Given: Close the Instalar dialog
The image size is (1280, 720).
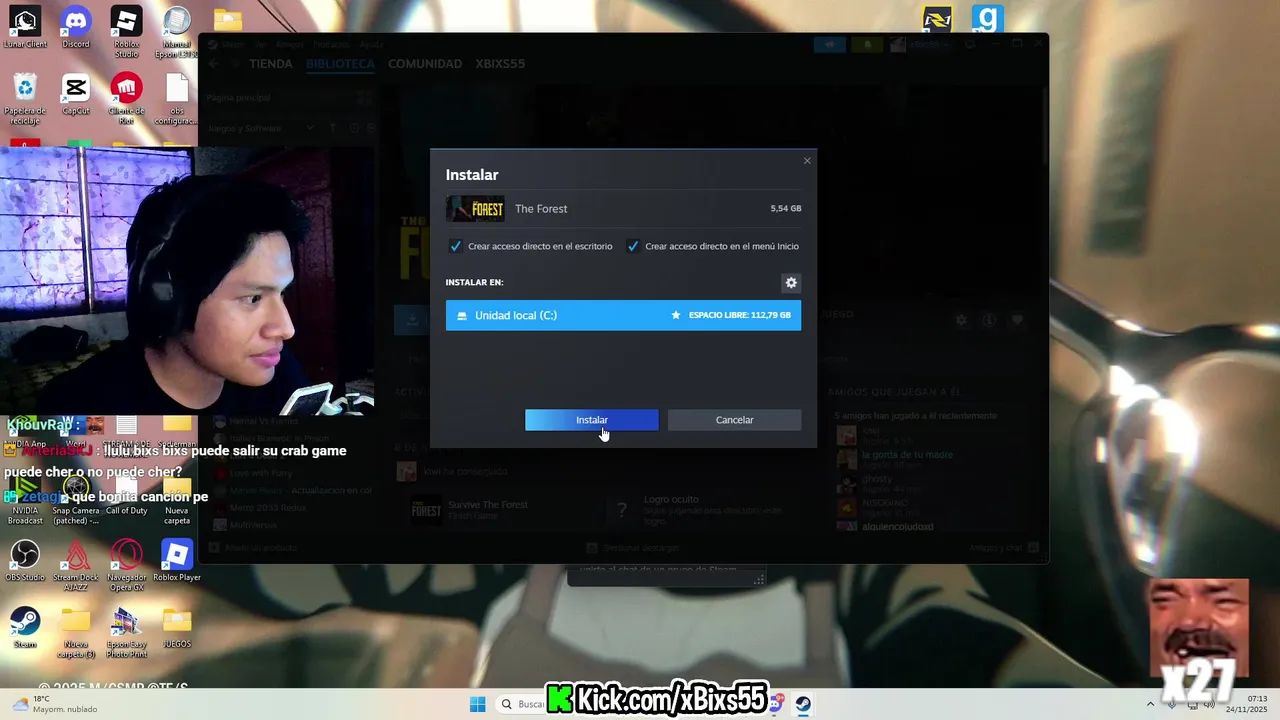Looking at the screenshot, I should [x=807, y=161].
